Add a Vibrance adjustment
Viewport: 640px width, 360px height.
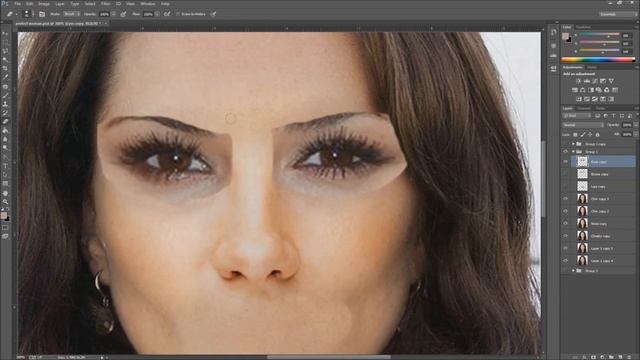[611, 81]
